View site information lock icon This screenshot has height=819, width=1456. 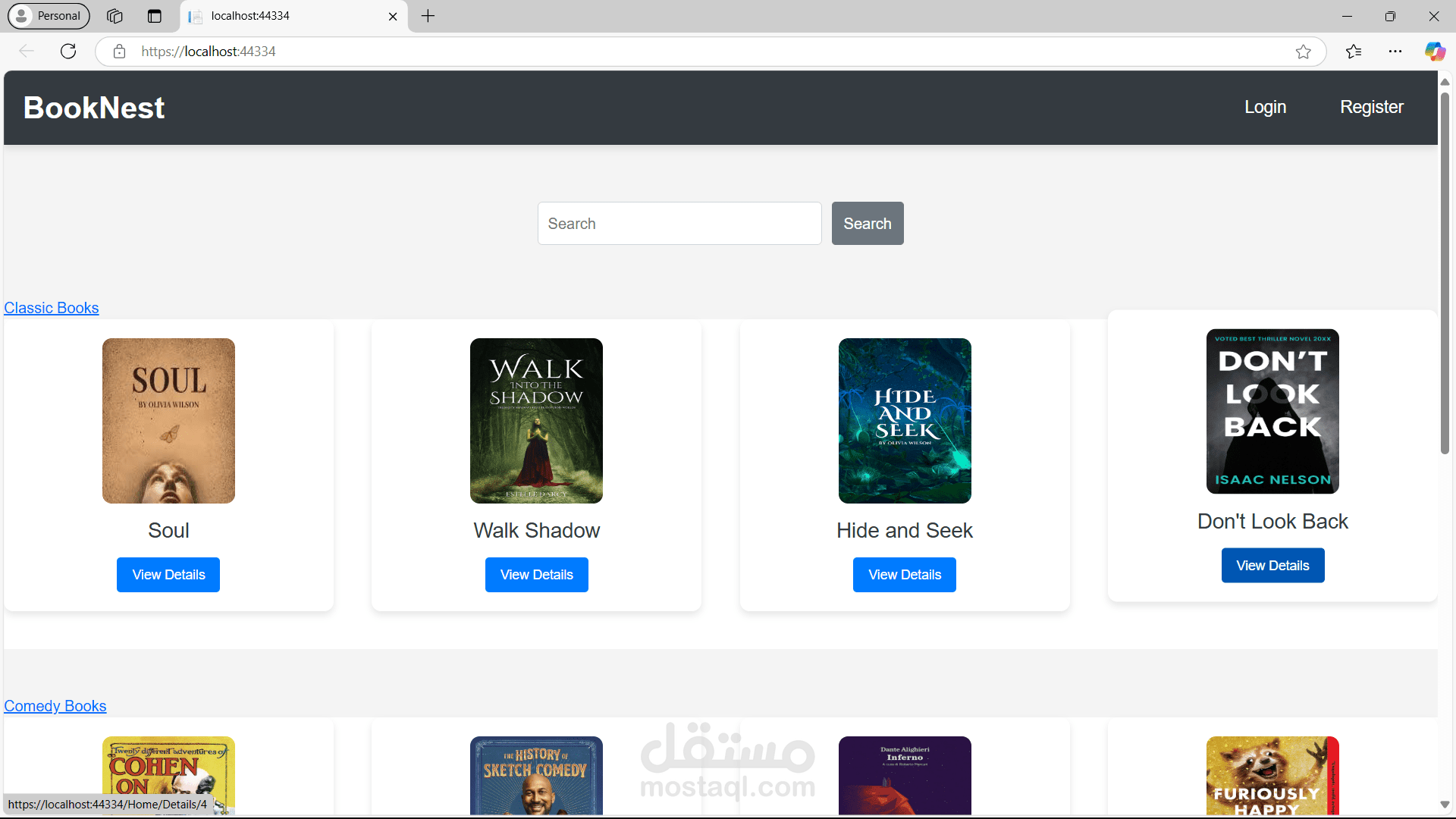tap(119, 52)
